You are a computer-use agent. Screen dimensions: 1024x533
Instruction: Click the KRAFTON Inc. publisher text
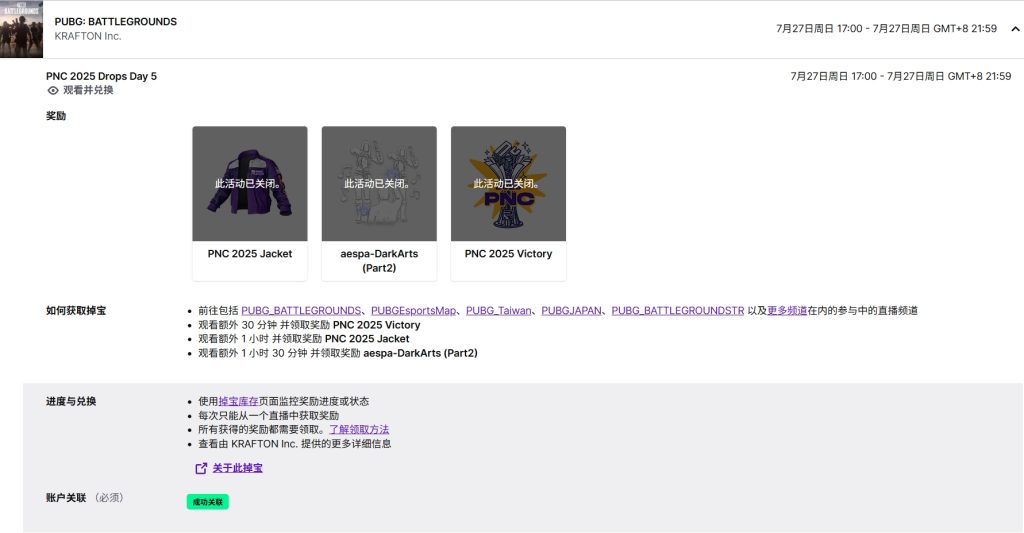point(88,37)
